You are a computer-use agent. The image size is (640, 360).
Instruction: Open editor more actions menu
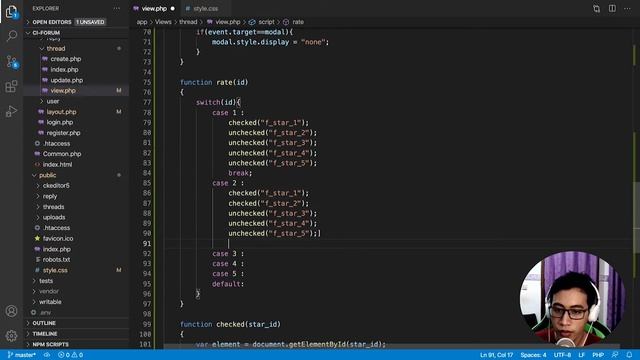pos(627,9)
